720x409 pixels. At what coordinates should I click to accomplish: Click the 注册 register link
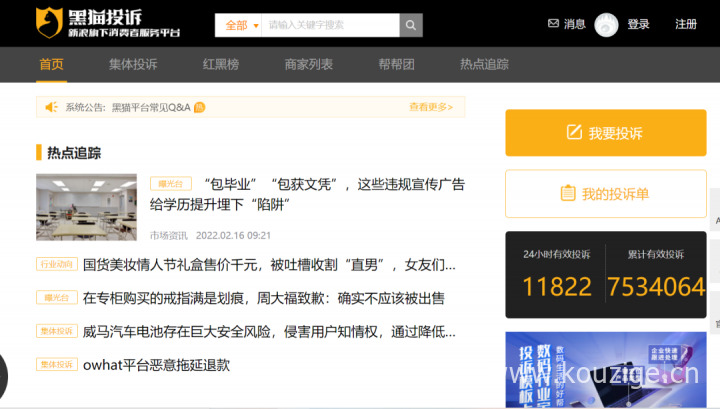click(x=686, y=24)
